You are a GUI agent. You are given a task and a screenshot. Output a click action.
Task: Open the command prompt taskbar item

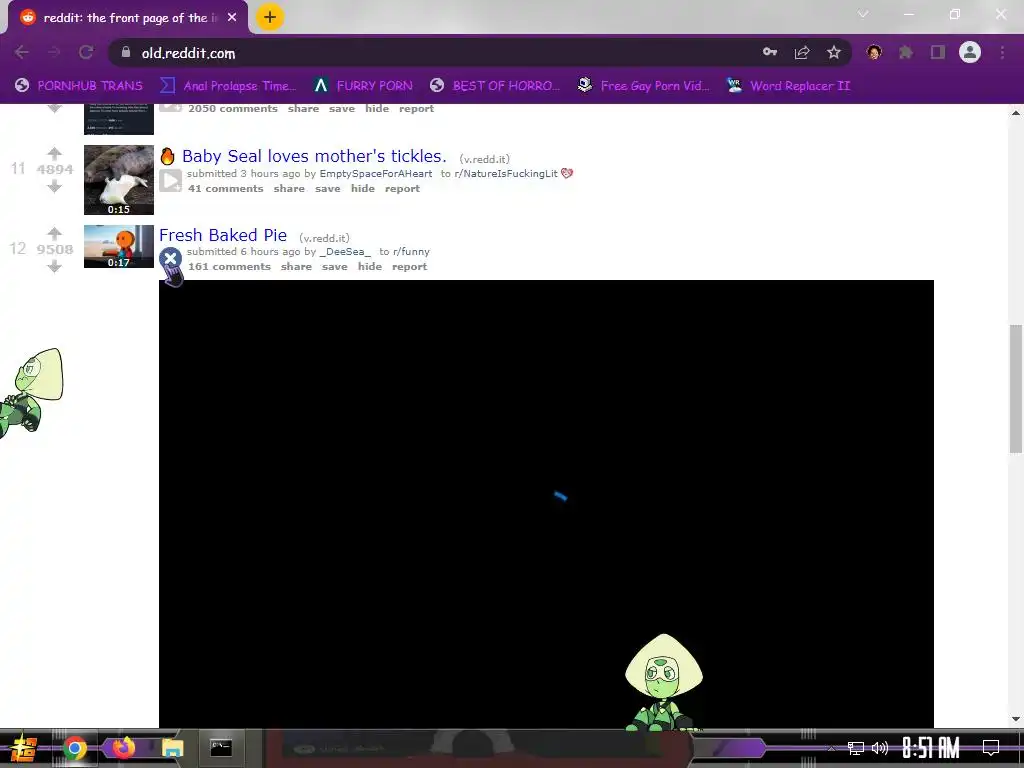pos(221,748)
